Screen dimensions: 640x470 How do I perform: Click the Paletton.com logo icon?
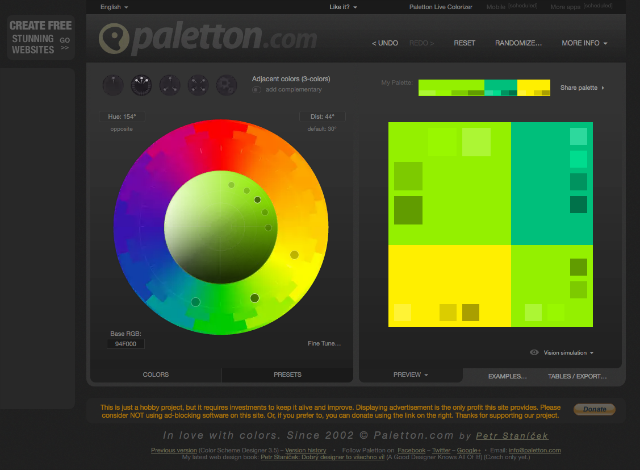[x=114, y=39]
